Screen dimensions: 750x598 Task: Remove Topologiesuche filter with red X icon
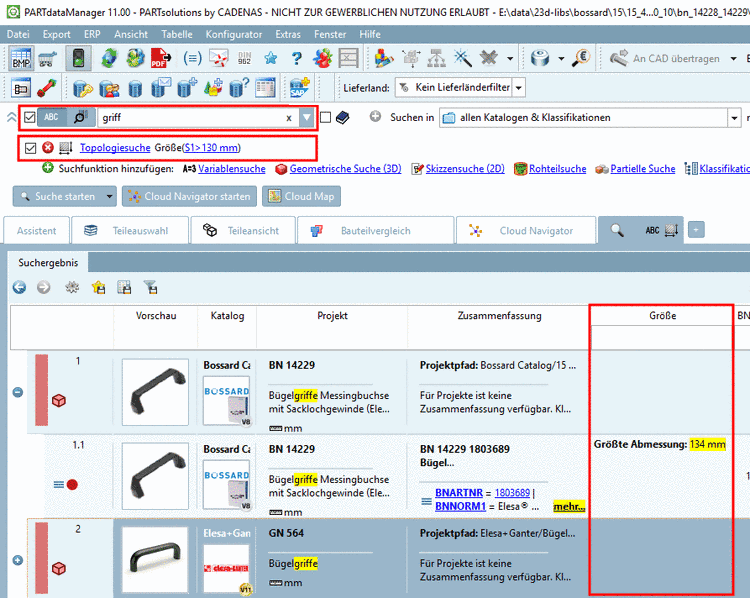[47, 148]
